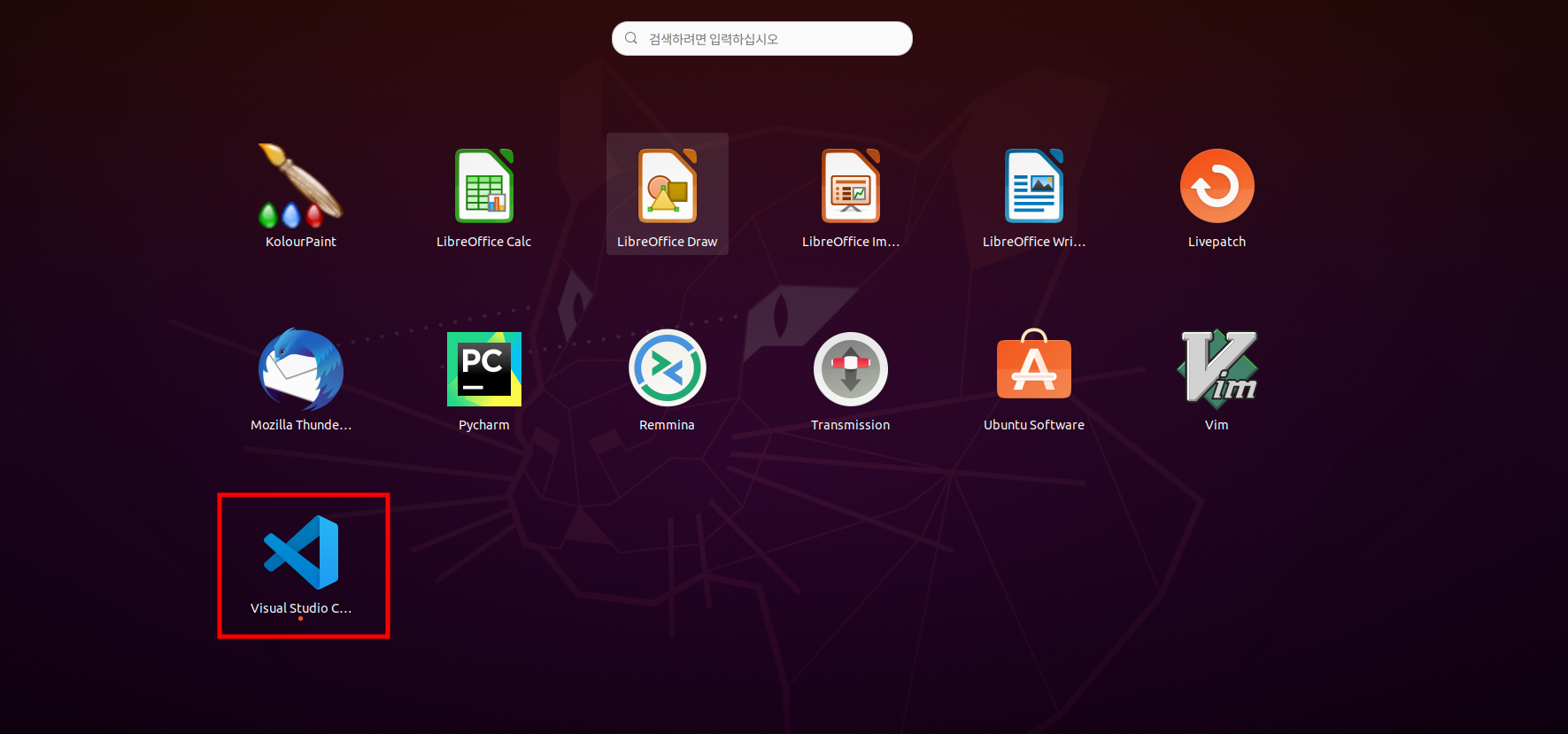Click the 'LibreOffice Draw' label text
Image resolution: width=1568 pixels, height=734 pixels.
[668, 242]
